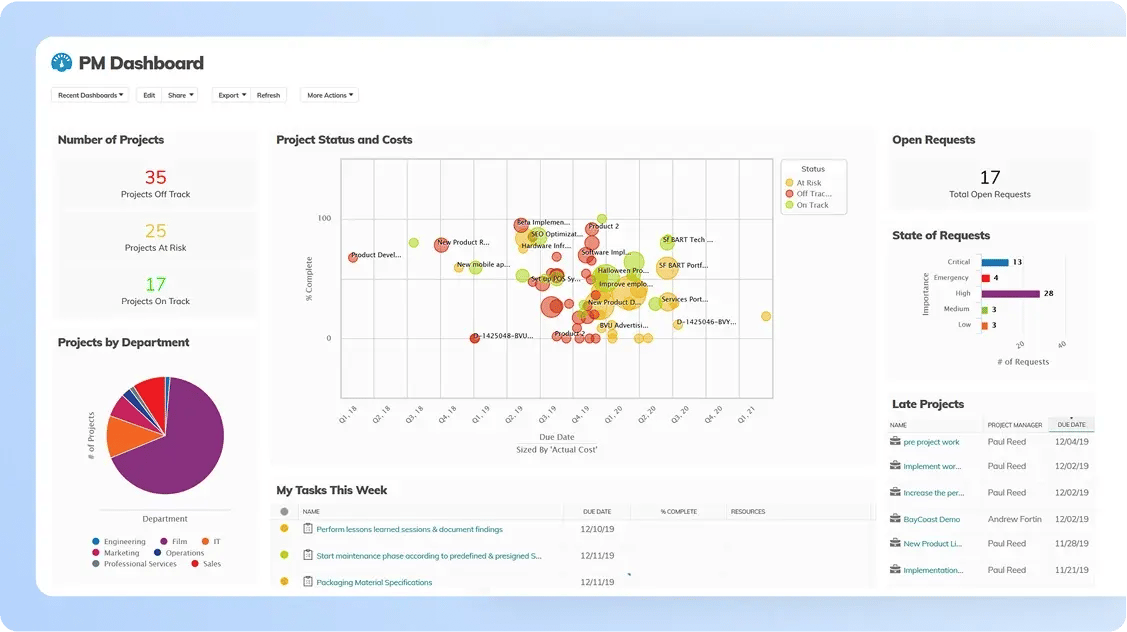Click the PM Dashboard logo icon
Image resolution: width=1127 pixels, height=632 pixels.
click(62, 62)
